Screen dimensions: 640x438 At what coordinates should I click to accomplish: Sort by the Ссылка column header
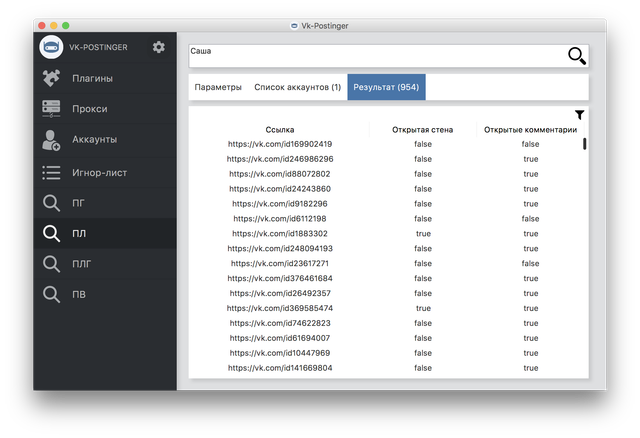(280, 130)
